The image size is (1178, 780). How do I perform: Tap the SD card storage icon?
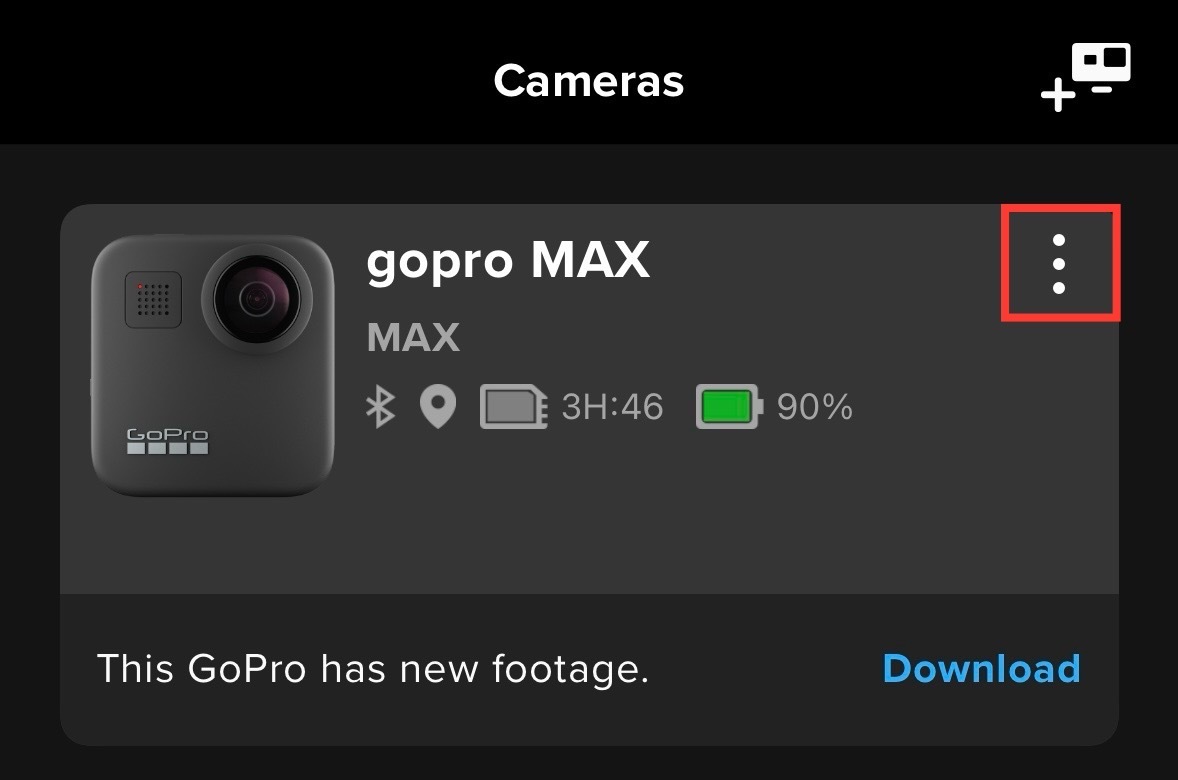[512, 406]
